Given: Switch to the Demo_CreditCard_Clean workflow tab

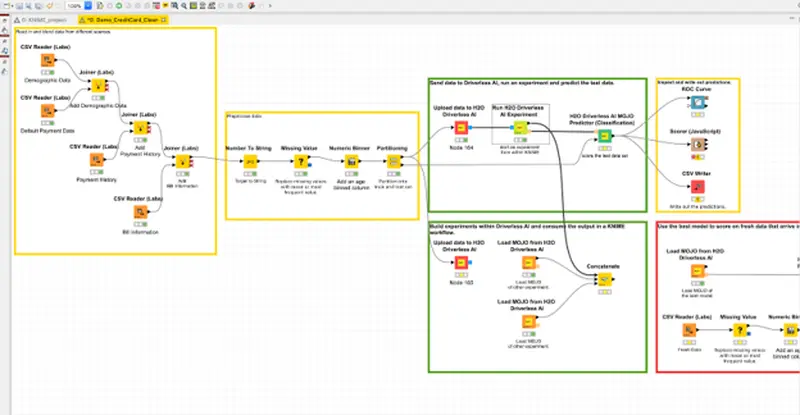Looking at the screenshot, I should click(122, 20).
